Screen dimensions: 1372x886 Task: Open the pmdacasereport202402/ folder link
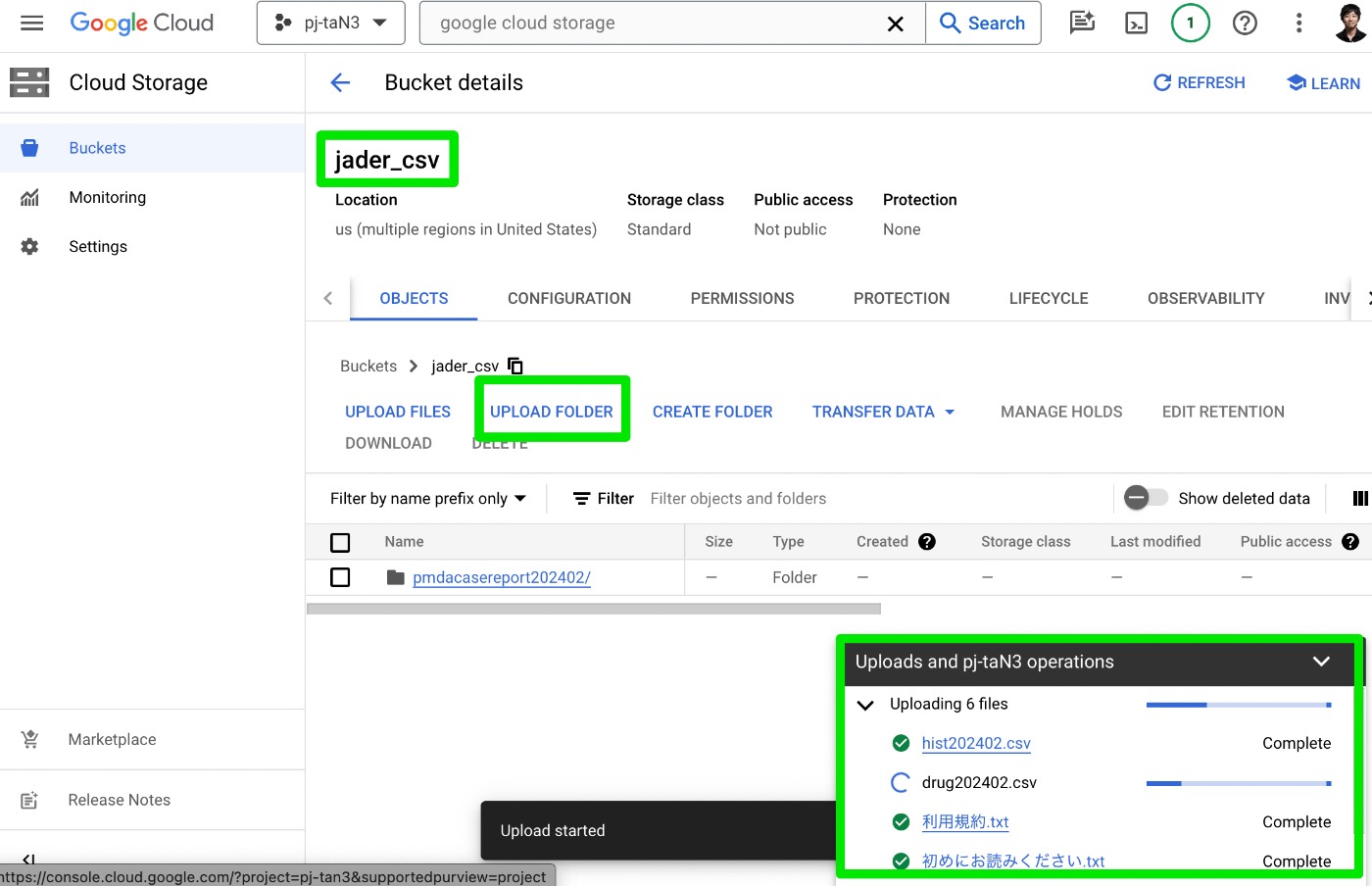(502, 577)
